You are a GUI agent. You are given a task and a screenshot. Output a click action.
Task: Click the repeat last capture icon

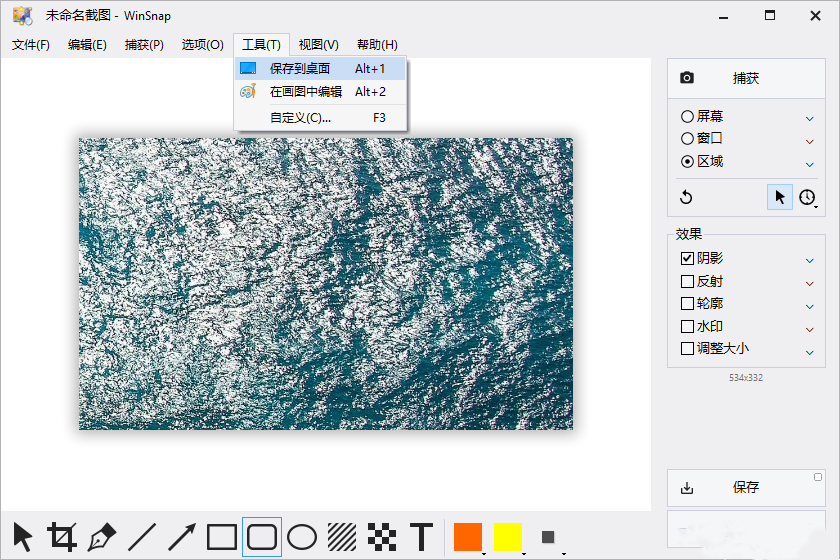686,197
